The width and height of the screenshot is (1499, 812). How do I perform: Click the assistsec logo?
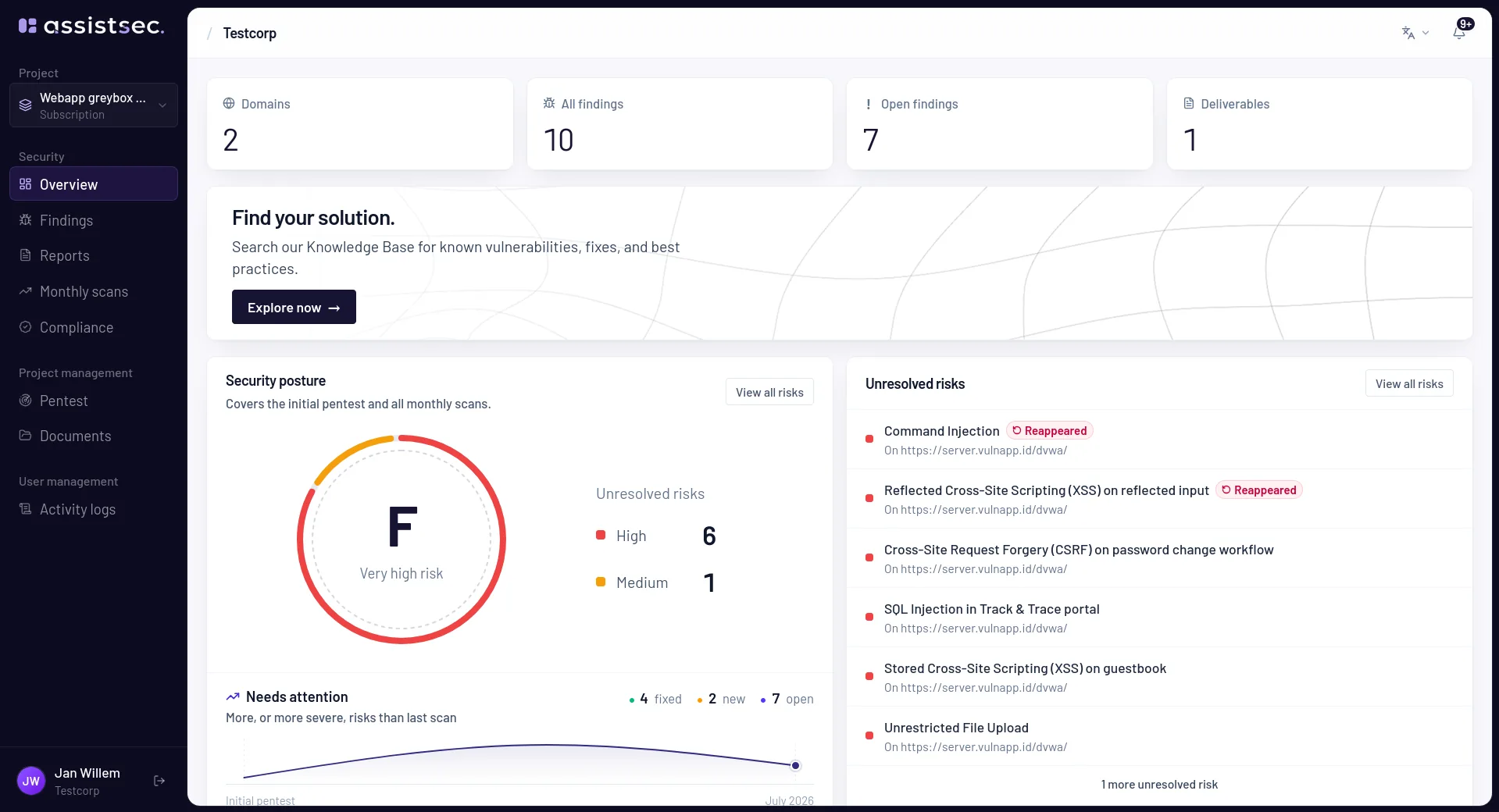tap(91, 26)
